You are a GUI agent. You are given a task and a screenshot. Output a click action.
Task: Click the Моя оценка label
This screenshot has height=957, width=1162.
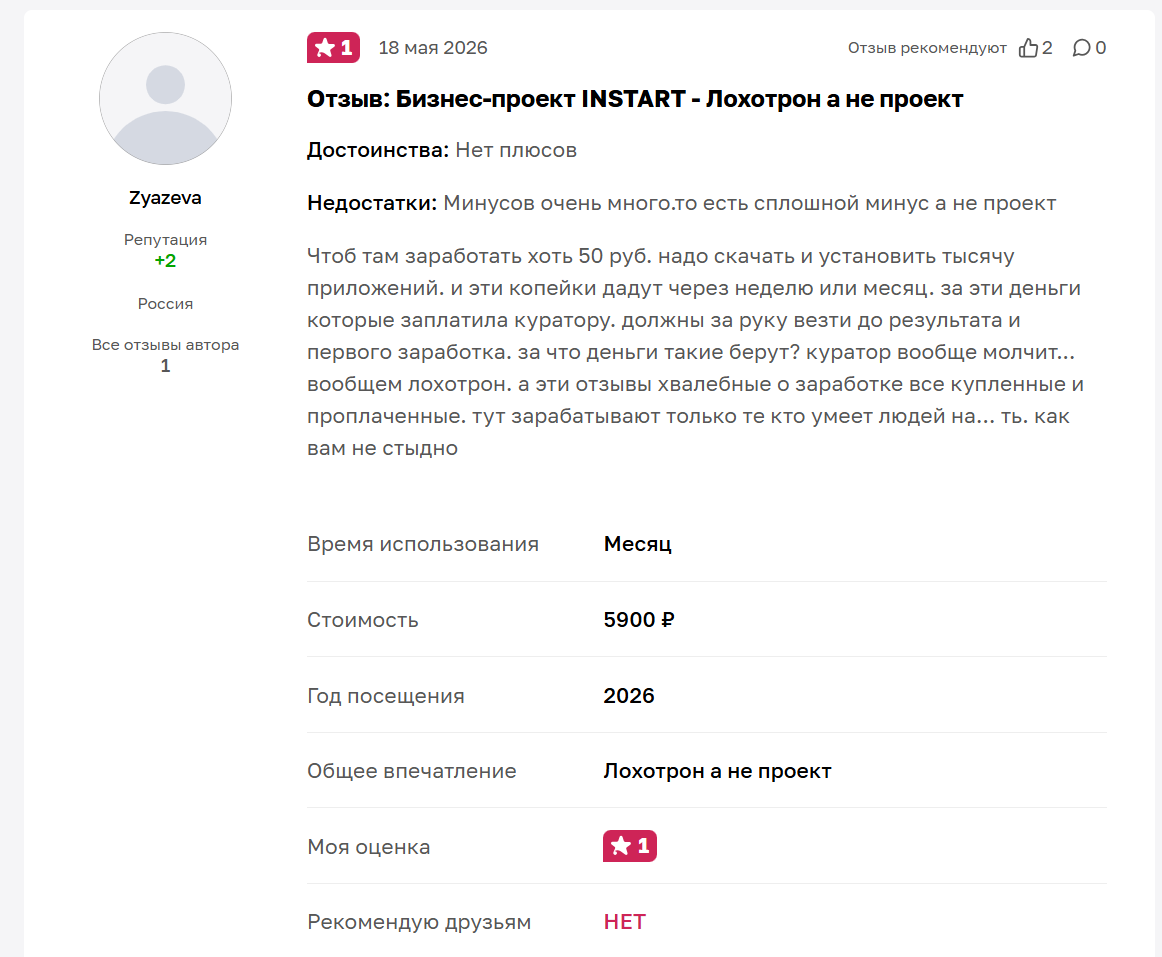[x=368, y=847]
